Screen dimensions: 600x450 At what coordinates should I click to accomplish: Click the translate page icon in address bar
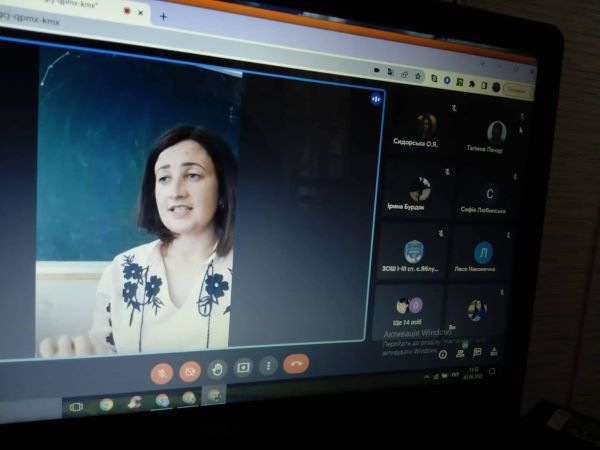[x=390, y=72]
